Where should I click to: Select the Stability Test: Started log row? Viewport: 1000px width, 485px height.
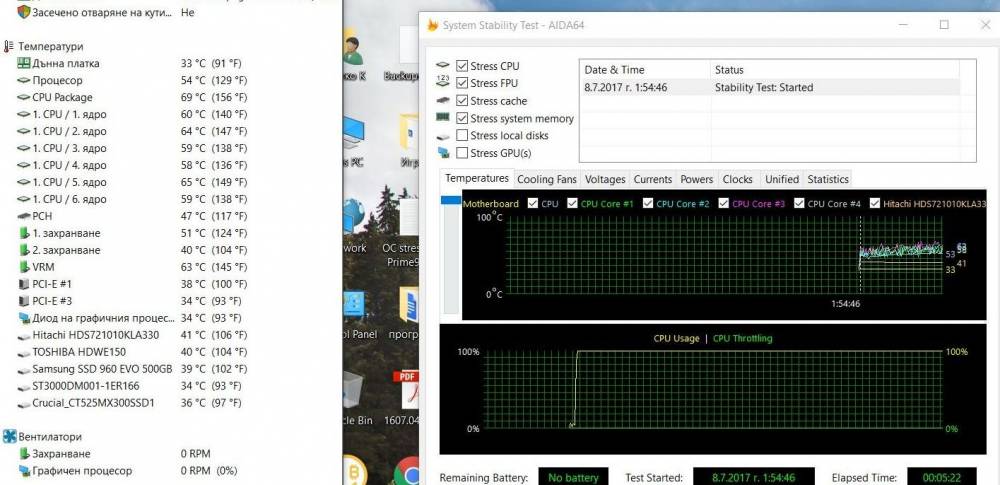pos(770,87)
